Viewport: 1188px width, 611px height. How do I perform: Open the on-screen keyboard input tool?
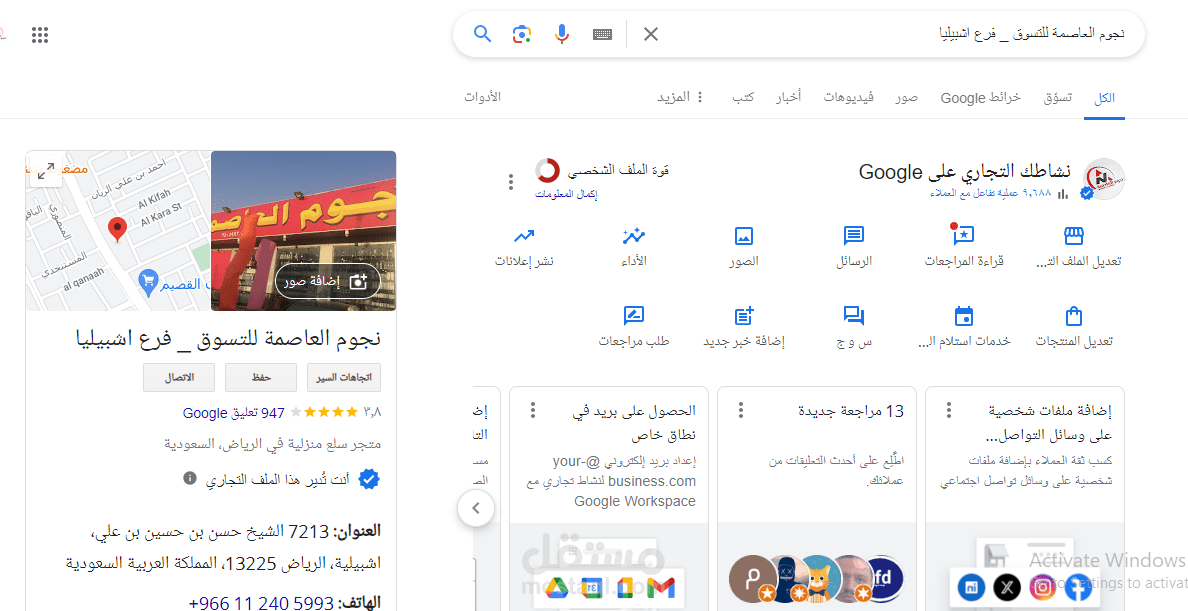[601, 33]
